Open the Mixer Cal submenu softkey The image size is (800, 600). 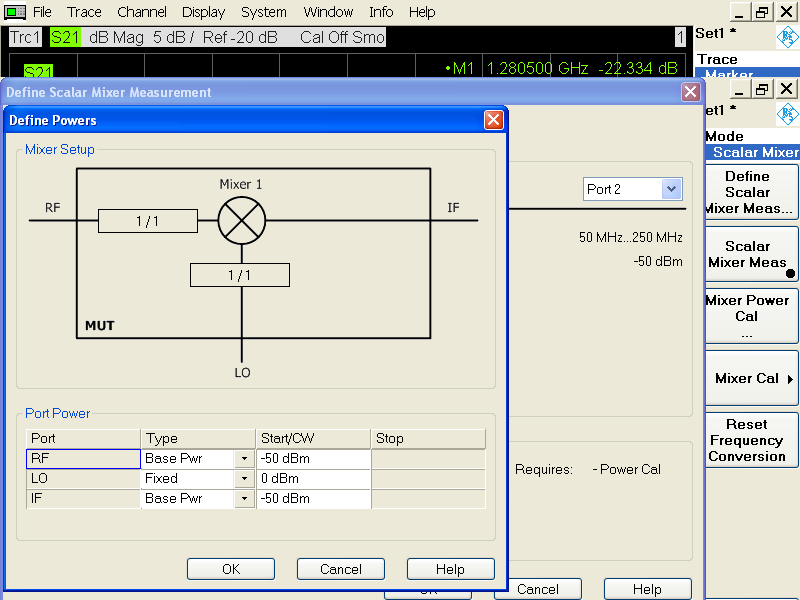pos(752,378)
